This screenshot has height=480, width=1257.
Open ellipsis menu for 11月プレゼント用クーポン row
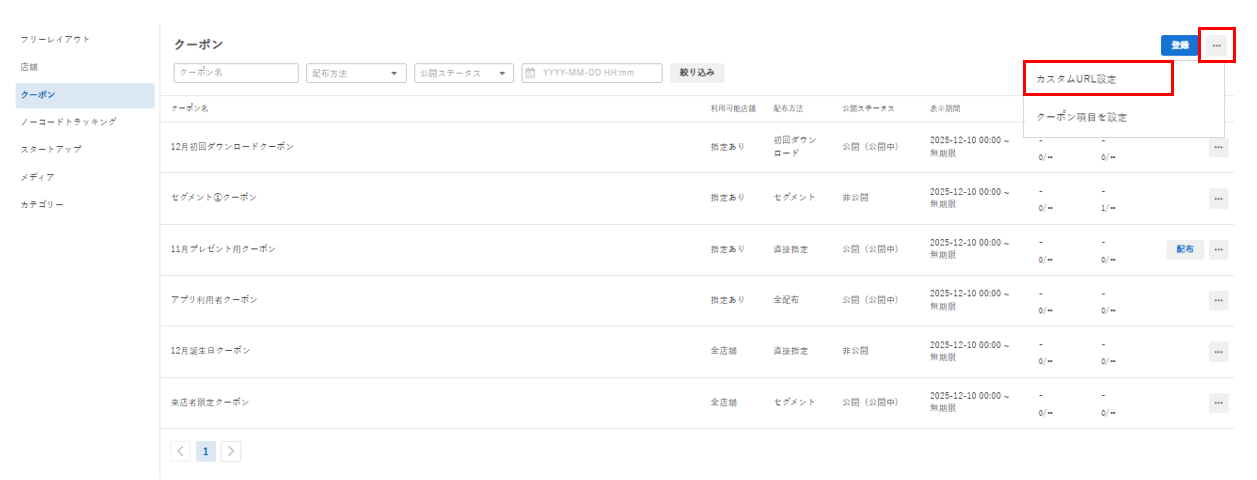coord(1218,250)
